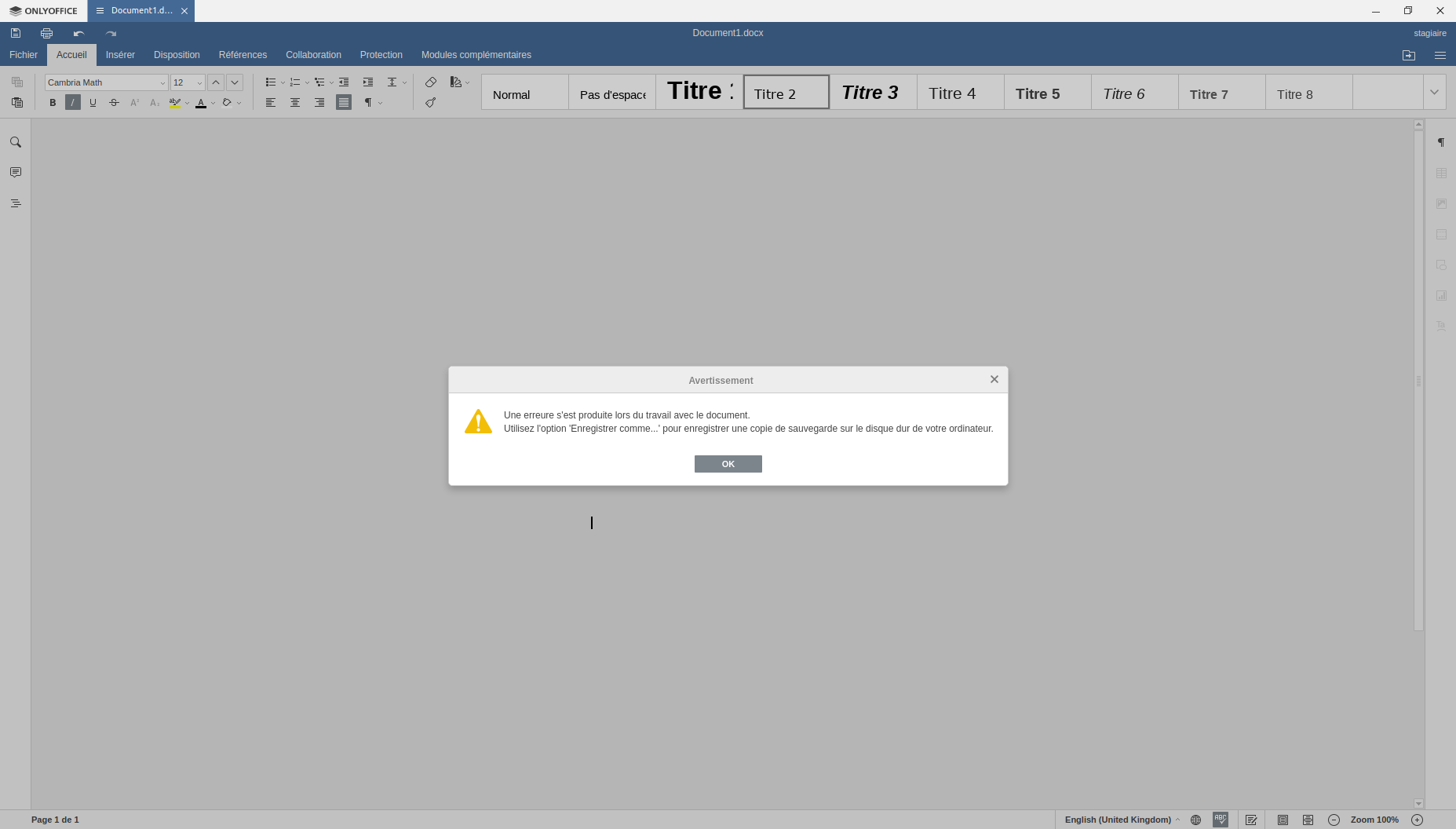Toggle bold formatting
The image size is (1456, 829).
(53, 102)
